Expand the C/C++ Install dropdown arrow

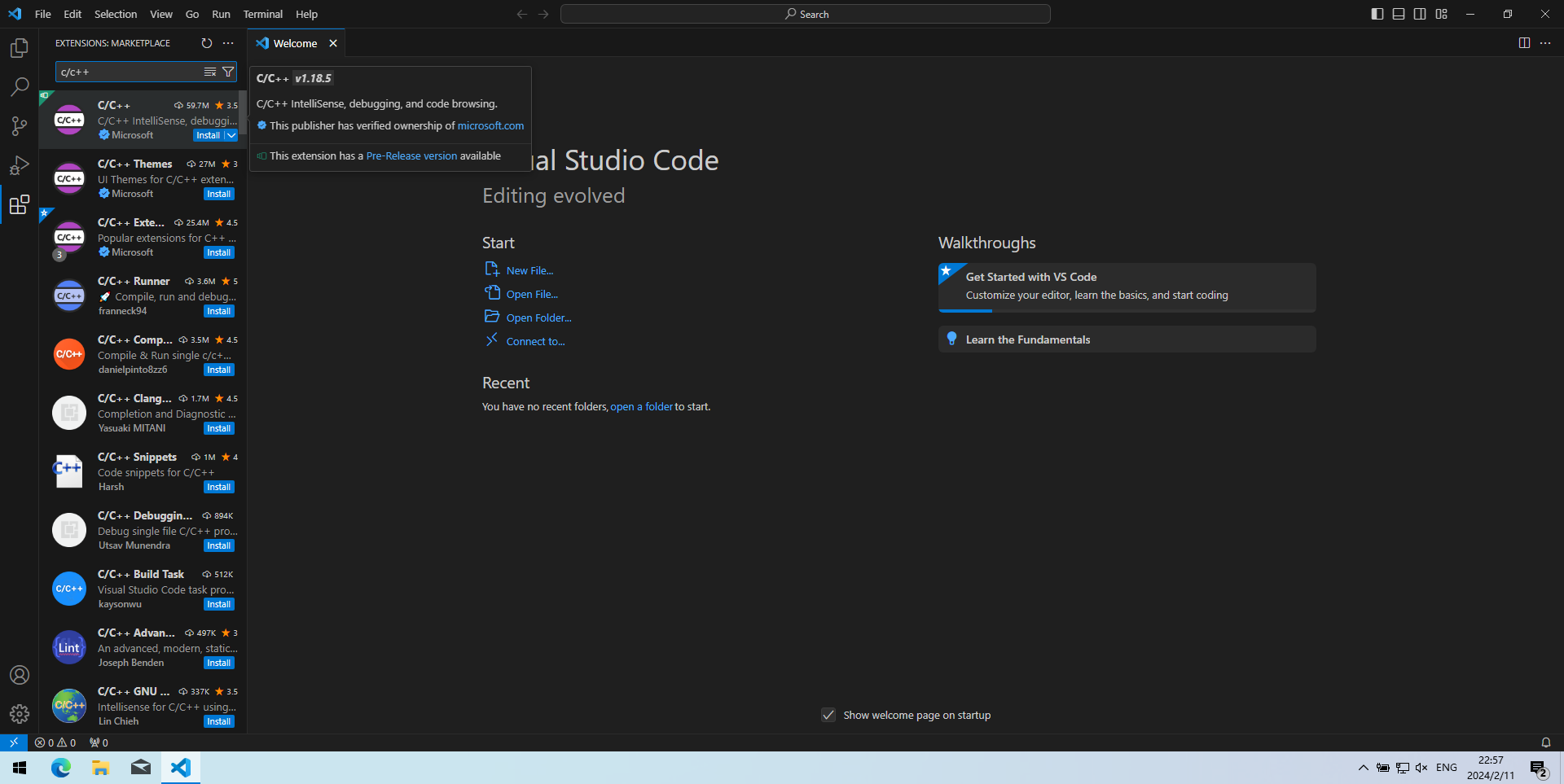(231, 135)
